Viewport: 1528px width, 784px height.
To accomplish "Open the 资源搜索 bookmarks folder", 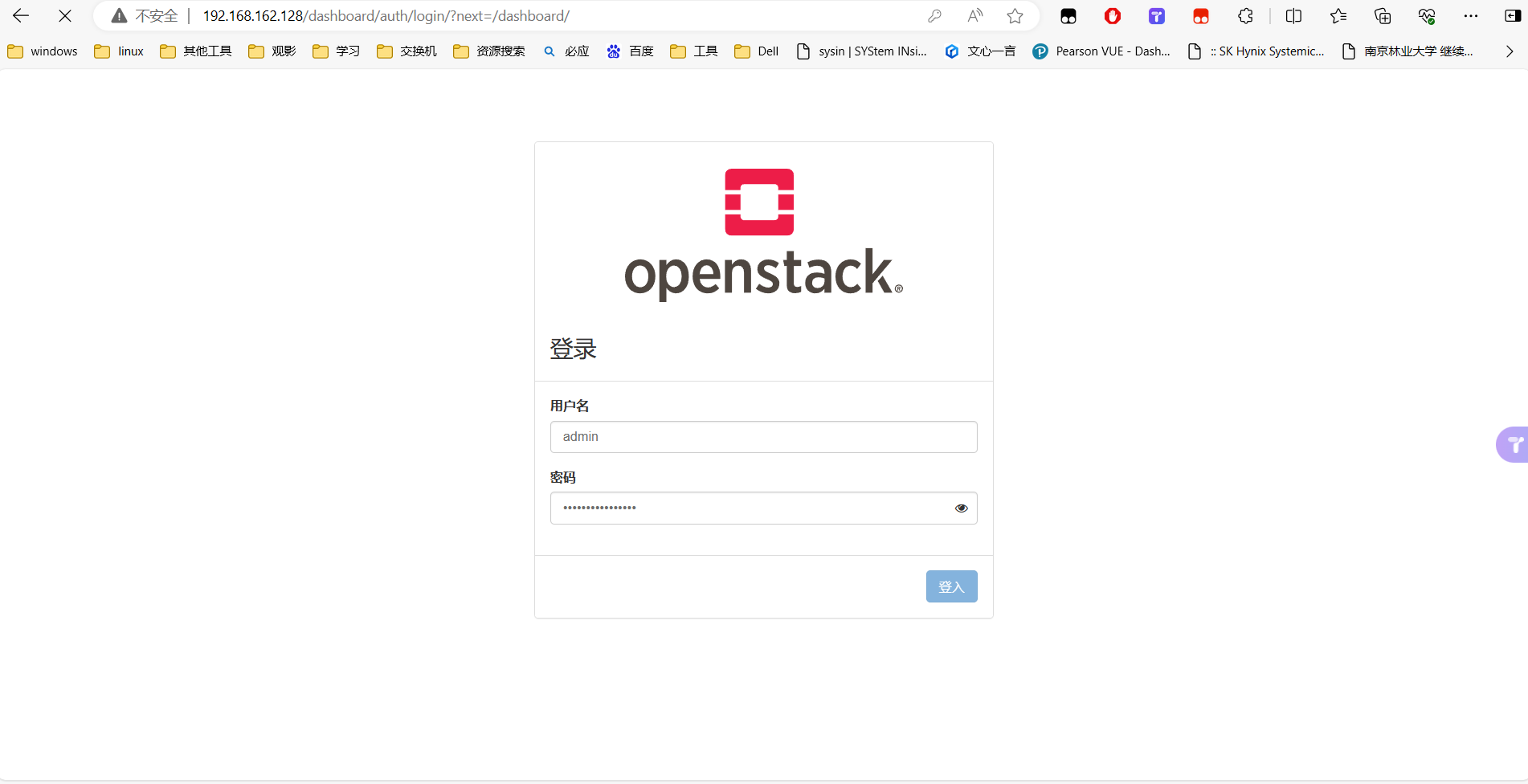I will 489,51.
